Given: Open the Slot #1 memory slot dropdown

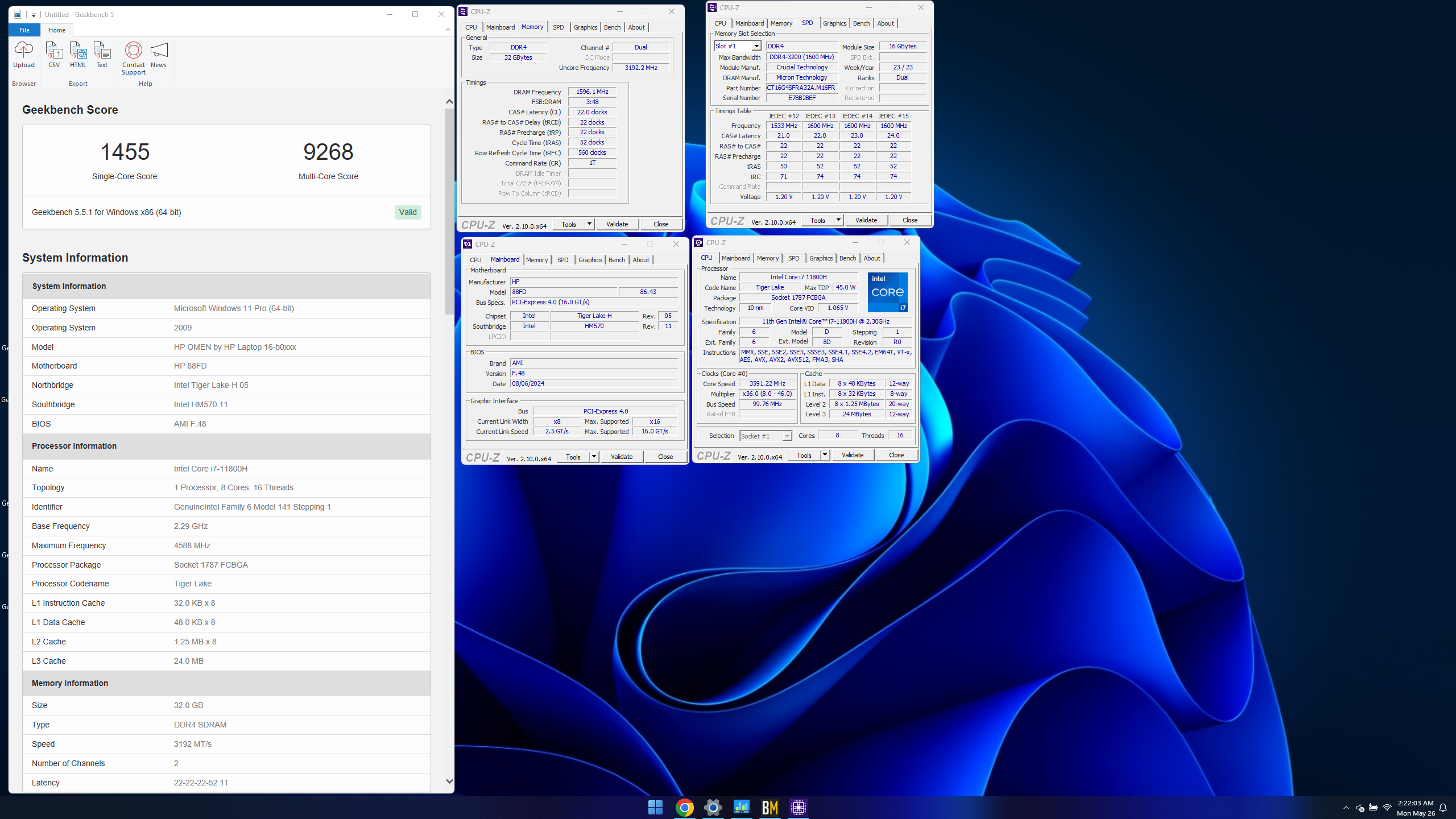Looking at the screenshot, I should click(x=738, y=46).
